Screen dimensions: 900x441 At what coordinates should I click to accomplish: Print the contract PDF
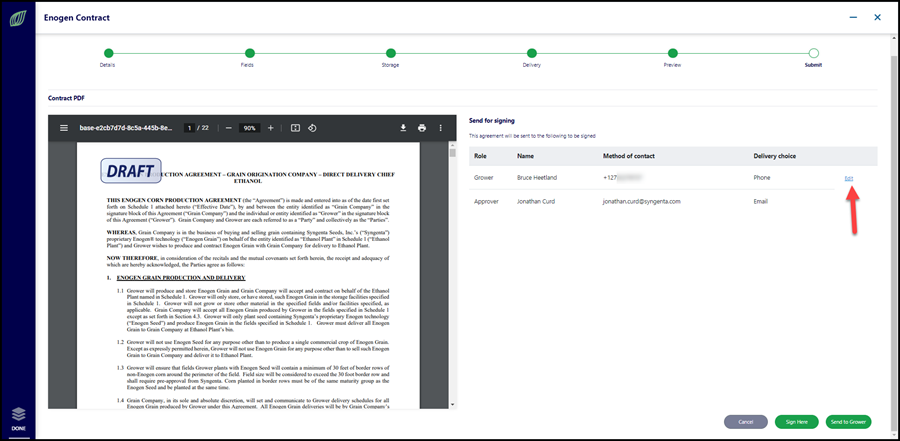click(x=422, y=128)
